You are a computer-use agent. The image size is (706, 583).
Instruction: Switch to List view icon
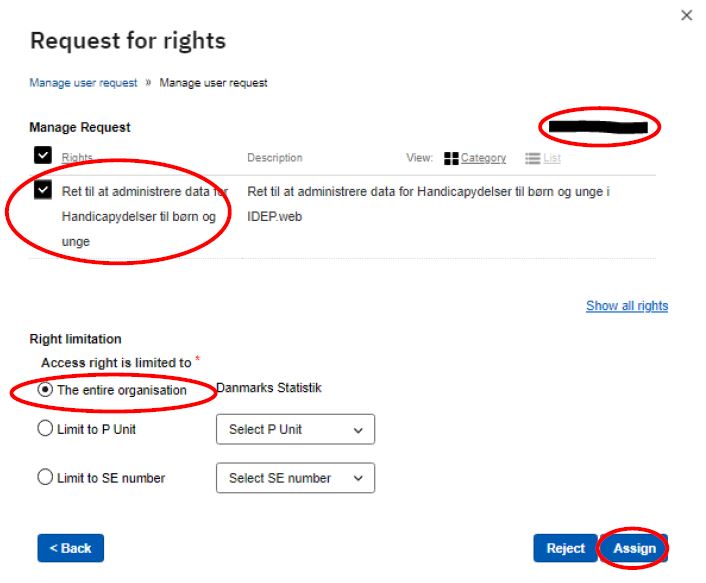pyautogui.click(x=533, y=158)
